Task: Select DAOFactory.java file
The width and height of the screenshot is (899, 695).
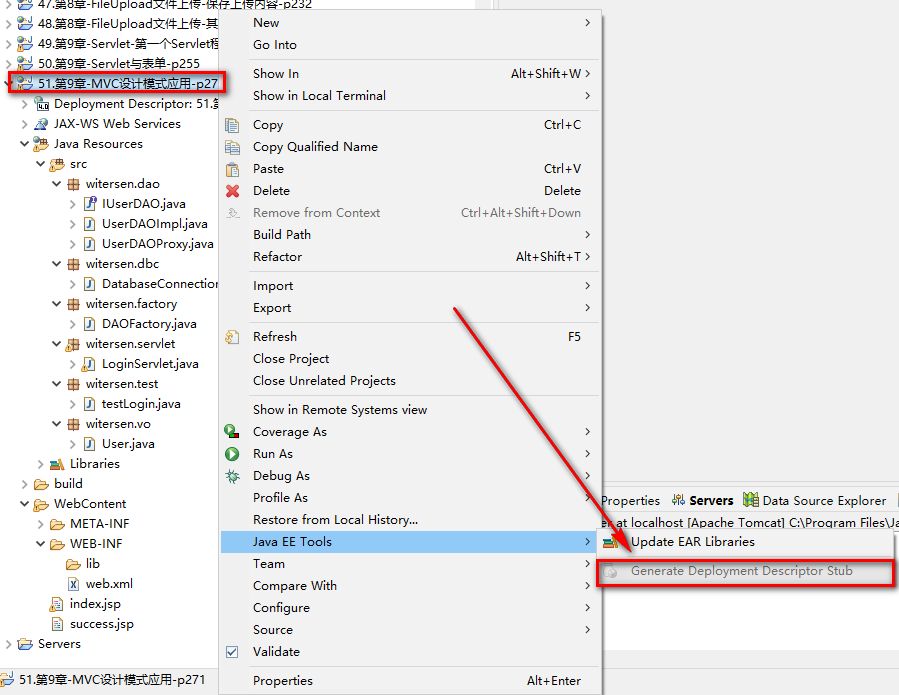Action: (x=149, y=324)
